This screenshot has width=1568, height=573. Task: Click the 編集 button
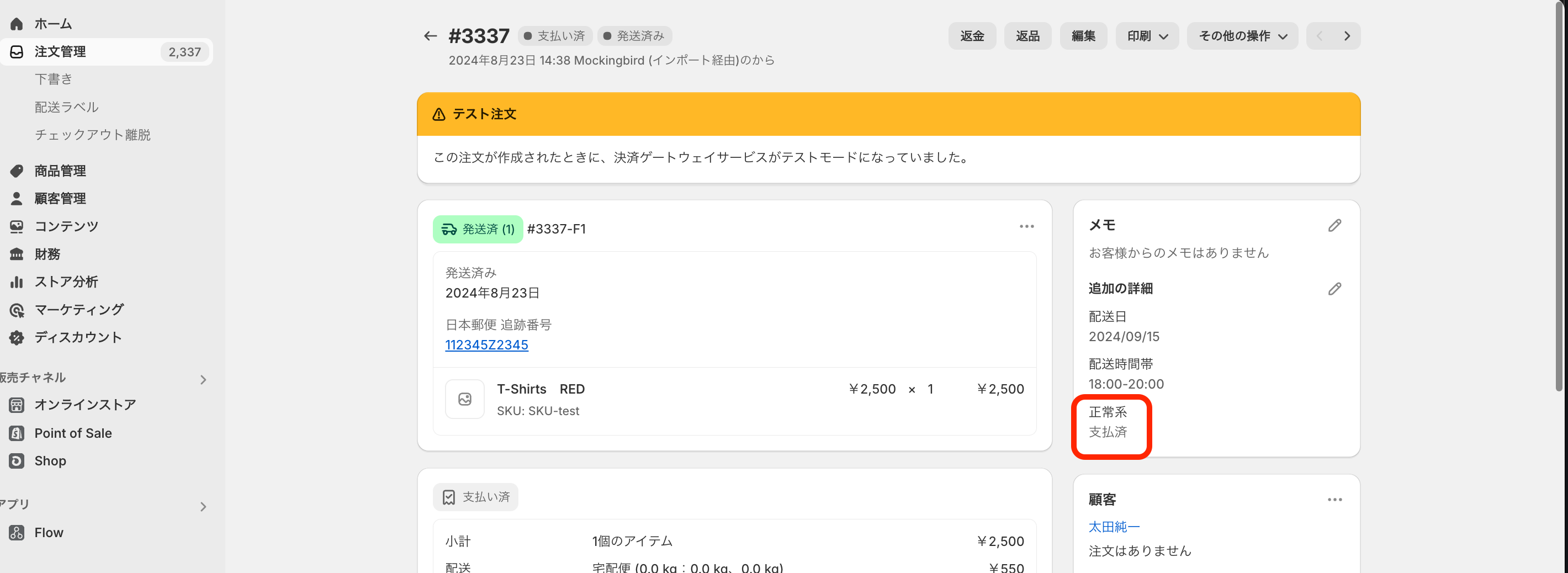click(1083, 36)
